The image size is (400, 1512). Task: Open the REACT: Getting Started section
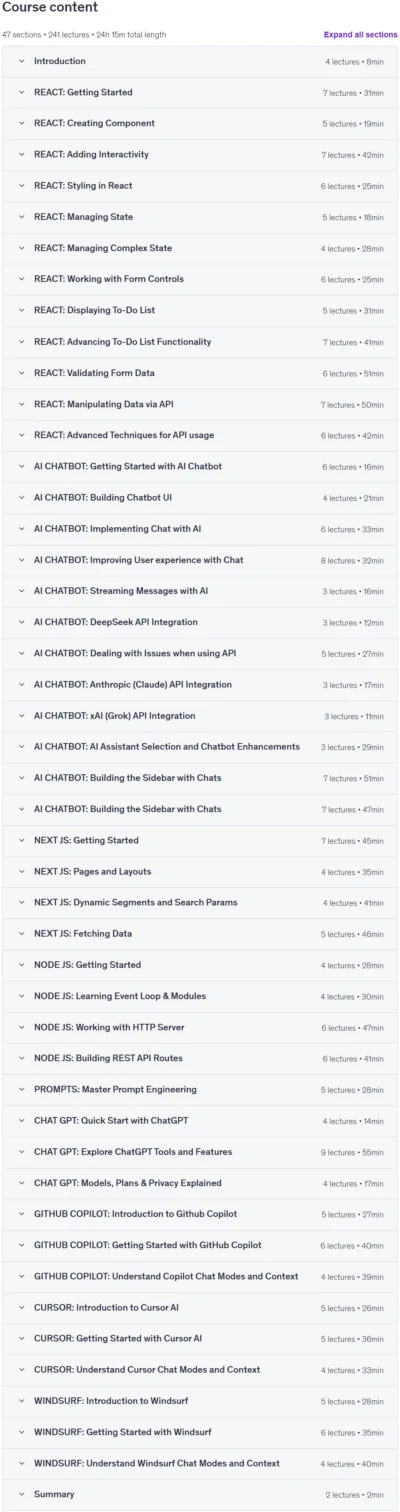(200, 93)
